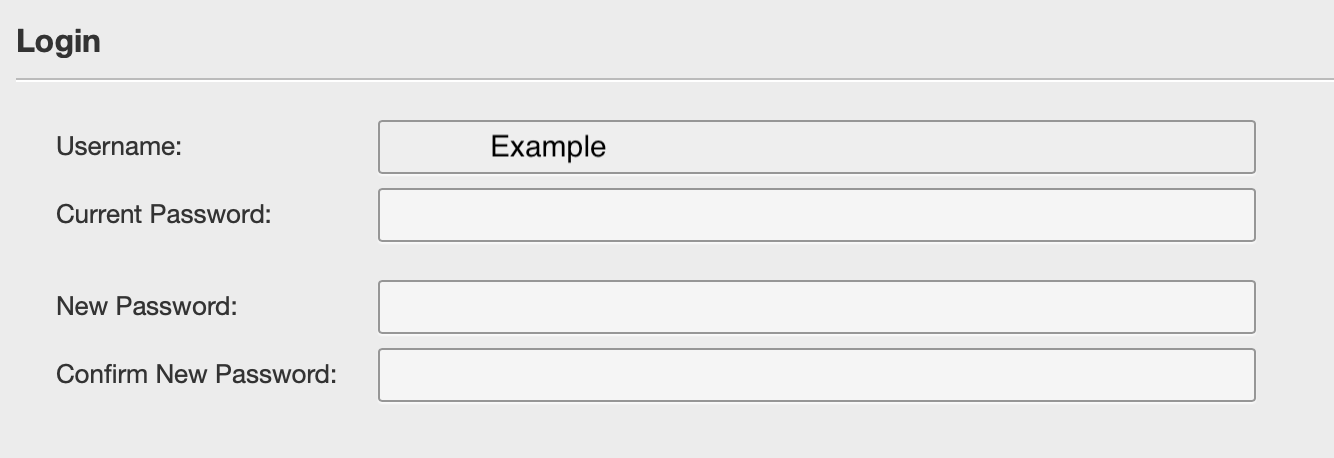Click the "Confirm New Password:" label

[196, 374]
